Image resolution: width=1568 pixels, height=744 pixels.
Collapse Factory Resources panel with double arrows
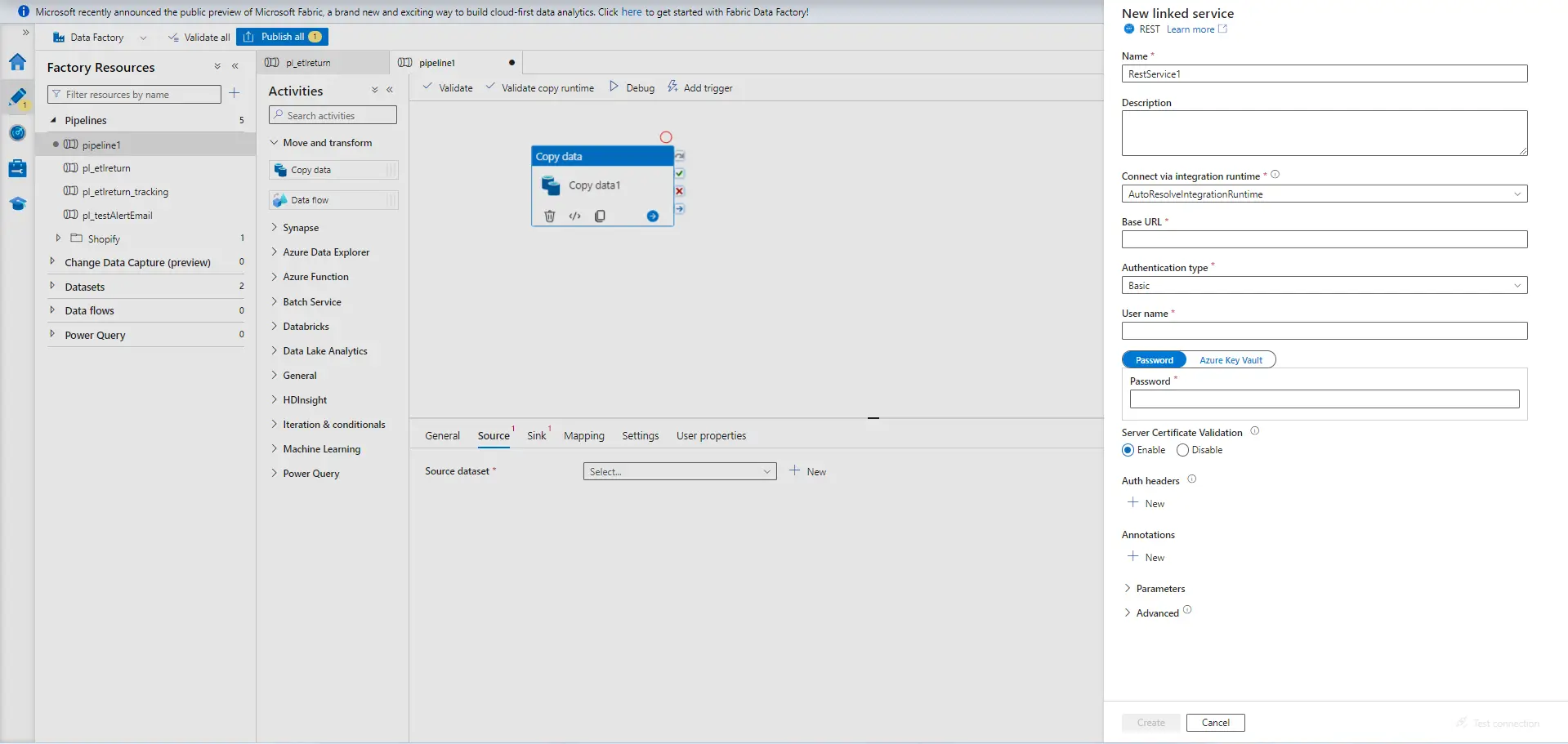[x=235, y=66]
